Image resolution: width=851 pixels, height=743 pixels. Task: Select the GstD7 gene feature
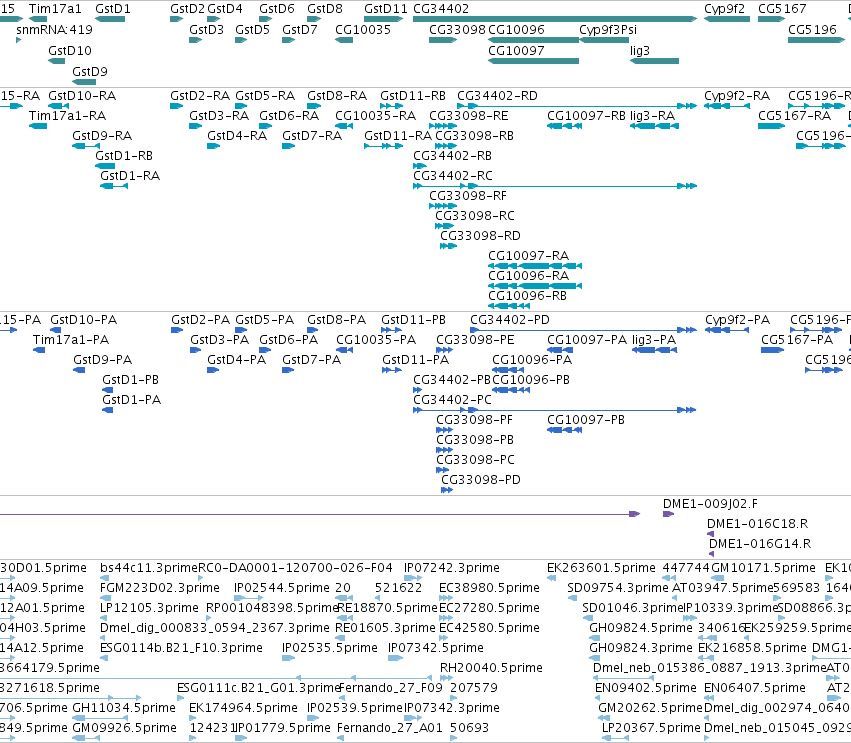coord(288,40)
